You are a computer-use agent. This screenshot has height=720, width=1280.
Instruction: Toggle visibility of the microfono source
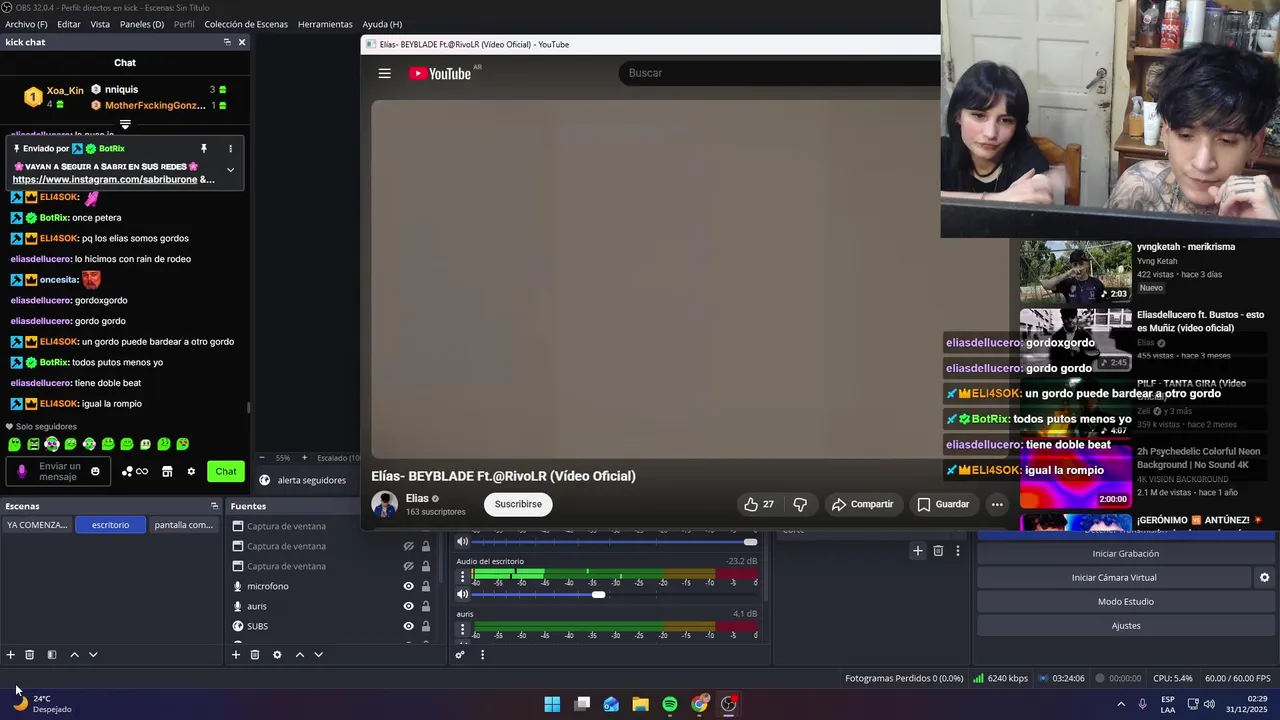(x=408, y=587)
